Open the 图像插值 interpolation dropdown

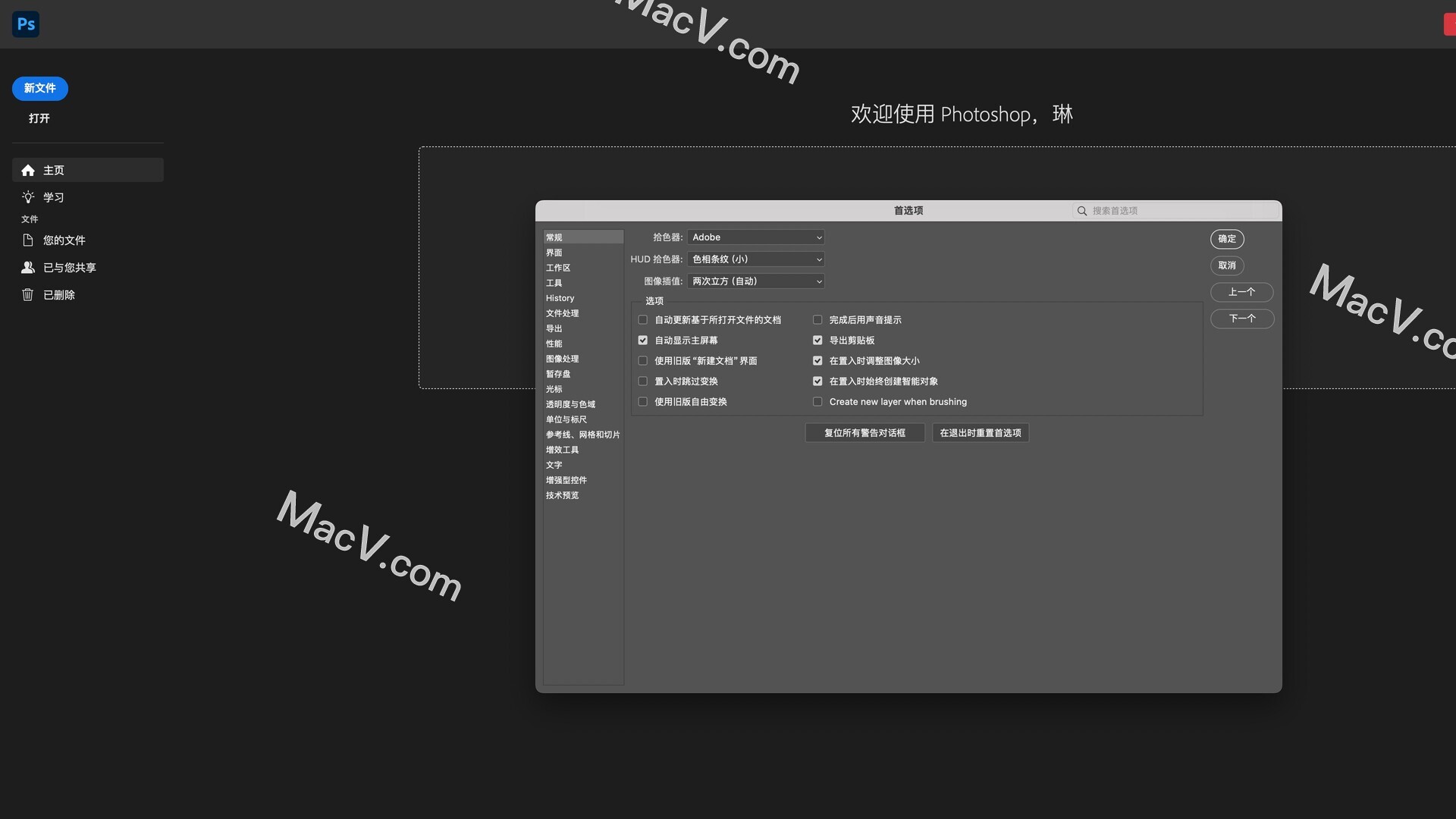(755, 281)
